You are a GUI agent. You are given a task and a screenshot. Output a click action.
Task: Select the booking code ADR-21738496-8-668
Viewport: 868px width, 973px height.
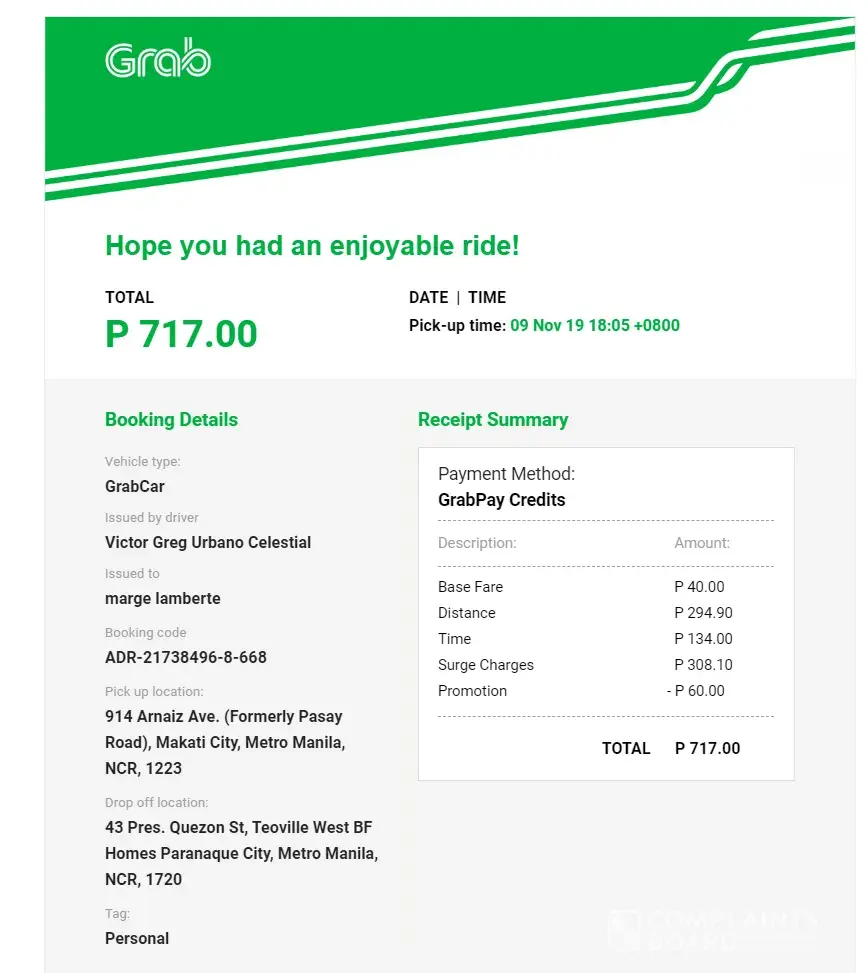pos(186,658)
